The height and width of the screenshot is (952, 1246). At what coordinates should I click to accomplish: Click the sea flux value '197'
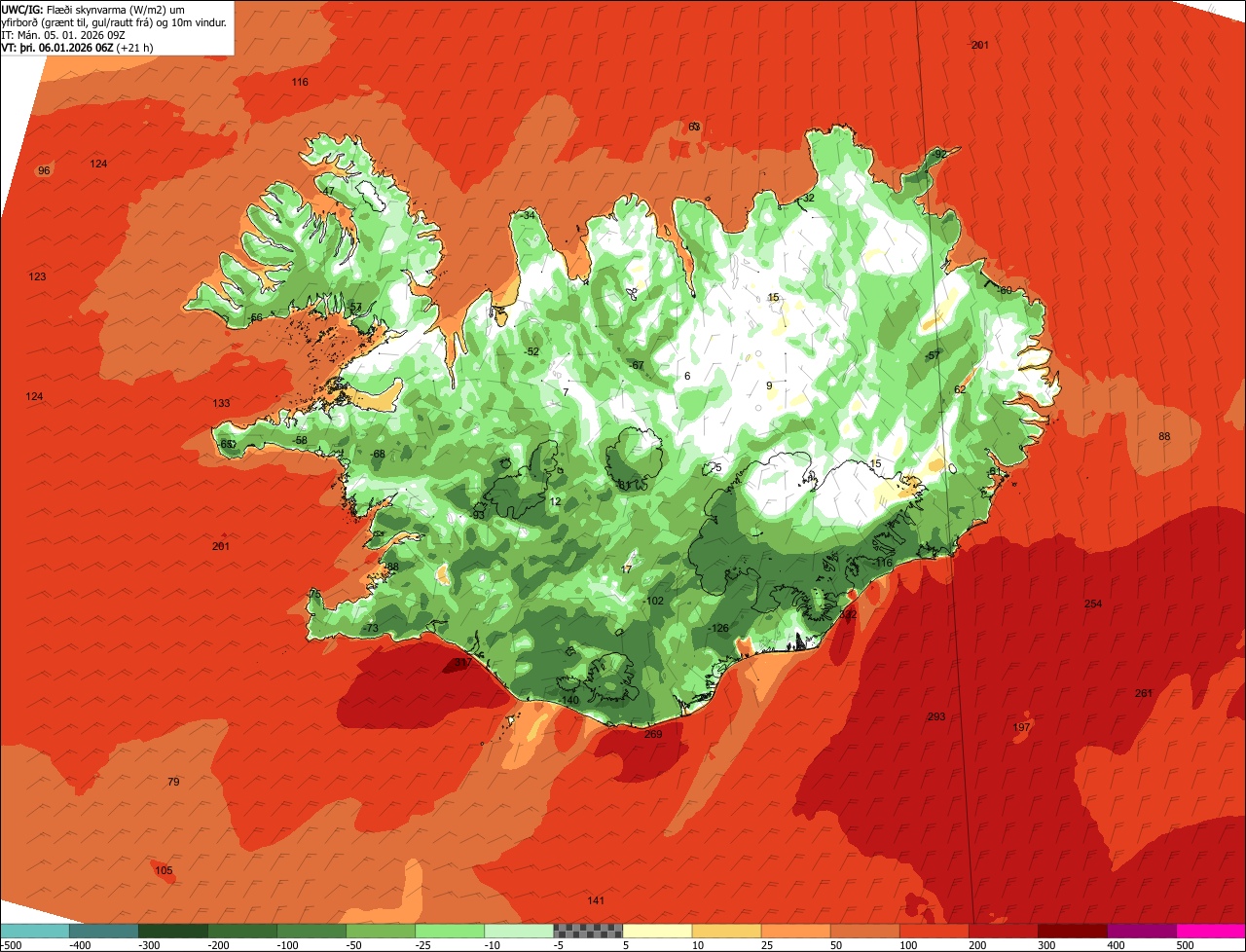[x=1021, y=728]
